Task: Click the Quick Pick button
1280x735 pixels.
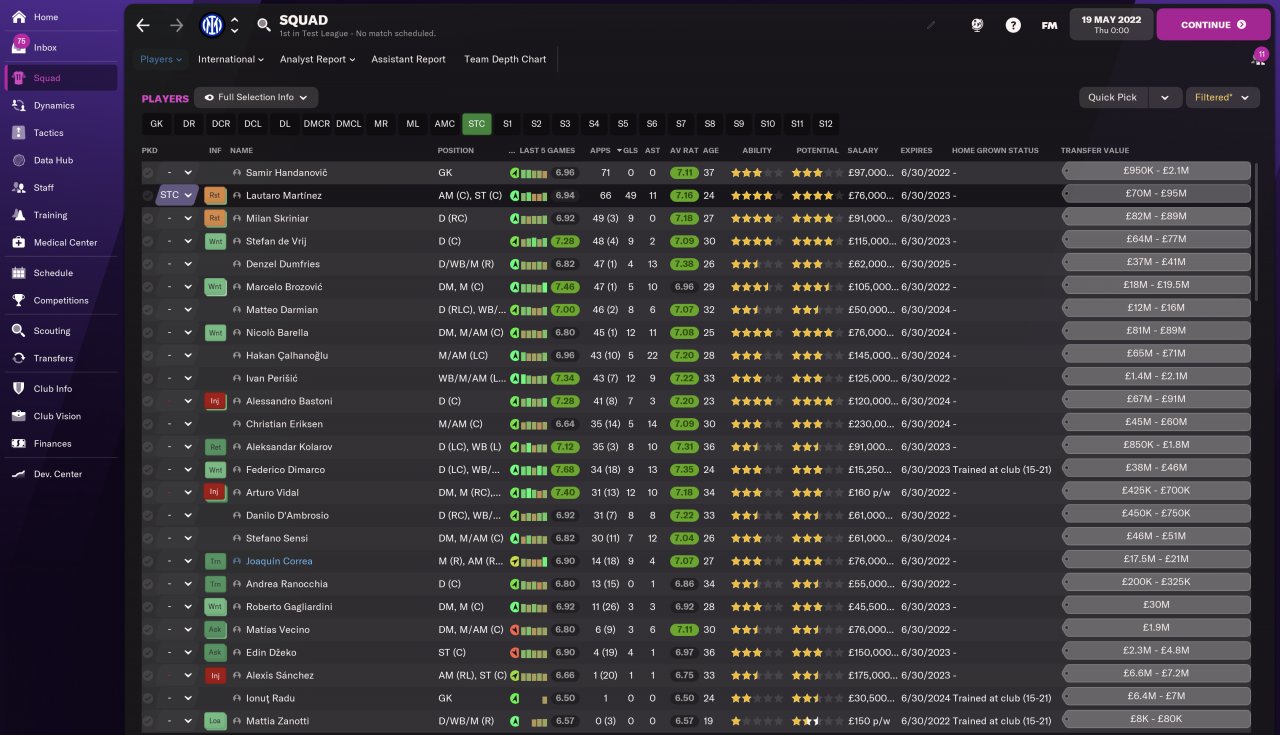Action: tap(1113, 97)
